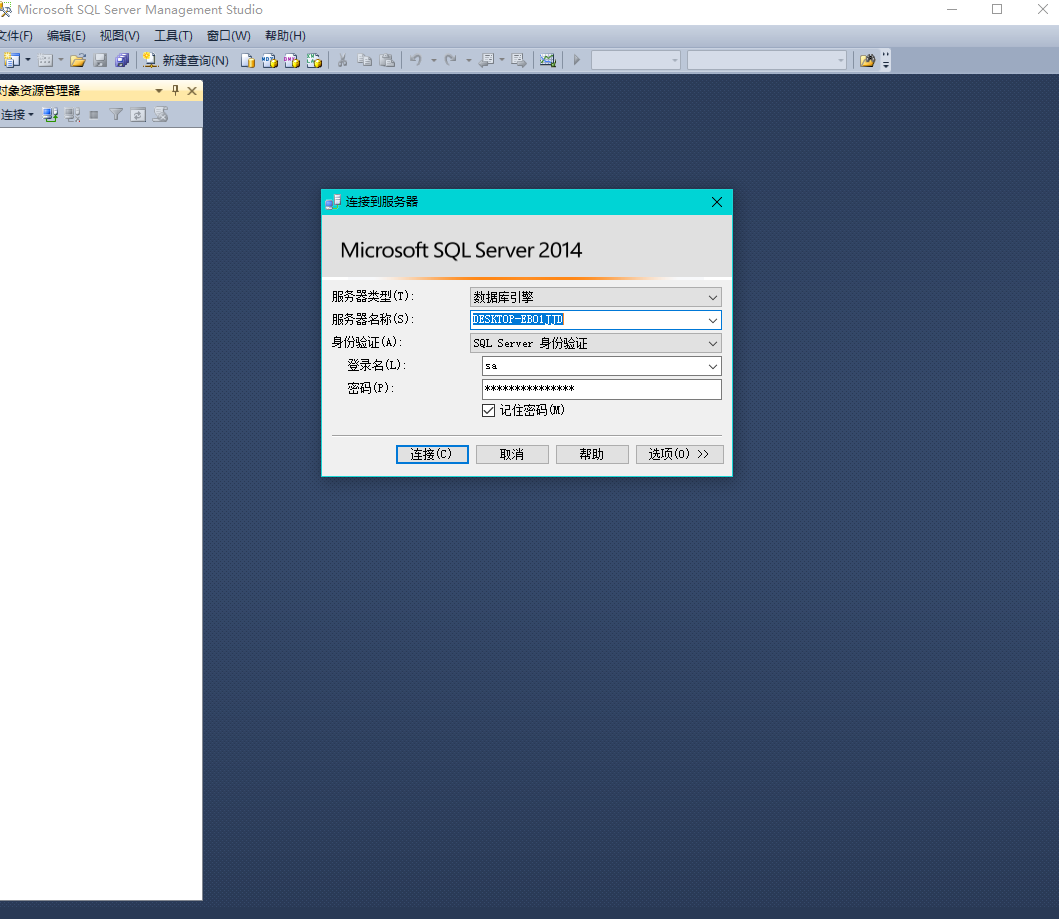Uncheck the 记住密码(M) checkbox
The width and height of the screenshot is (1059, 919).
[488, 411]
